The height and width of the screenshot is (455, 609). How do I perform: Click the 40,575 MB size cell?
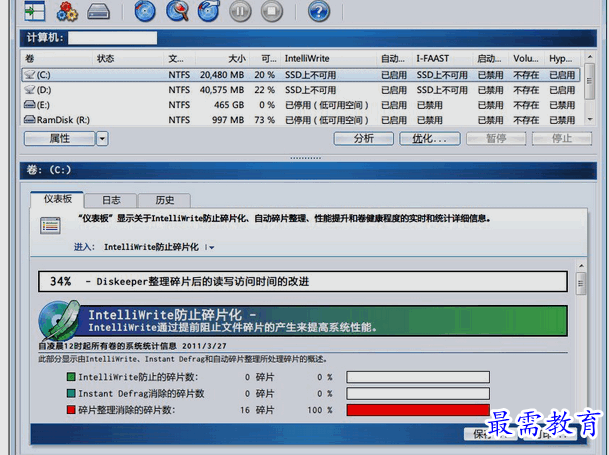point(222,90)
